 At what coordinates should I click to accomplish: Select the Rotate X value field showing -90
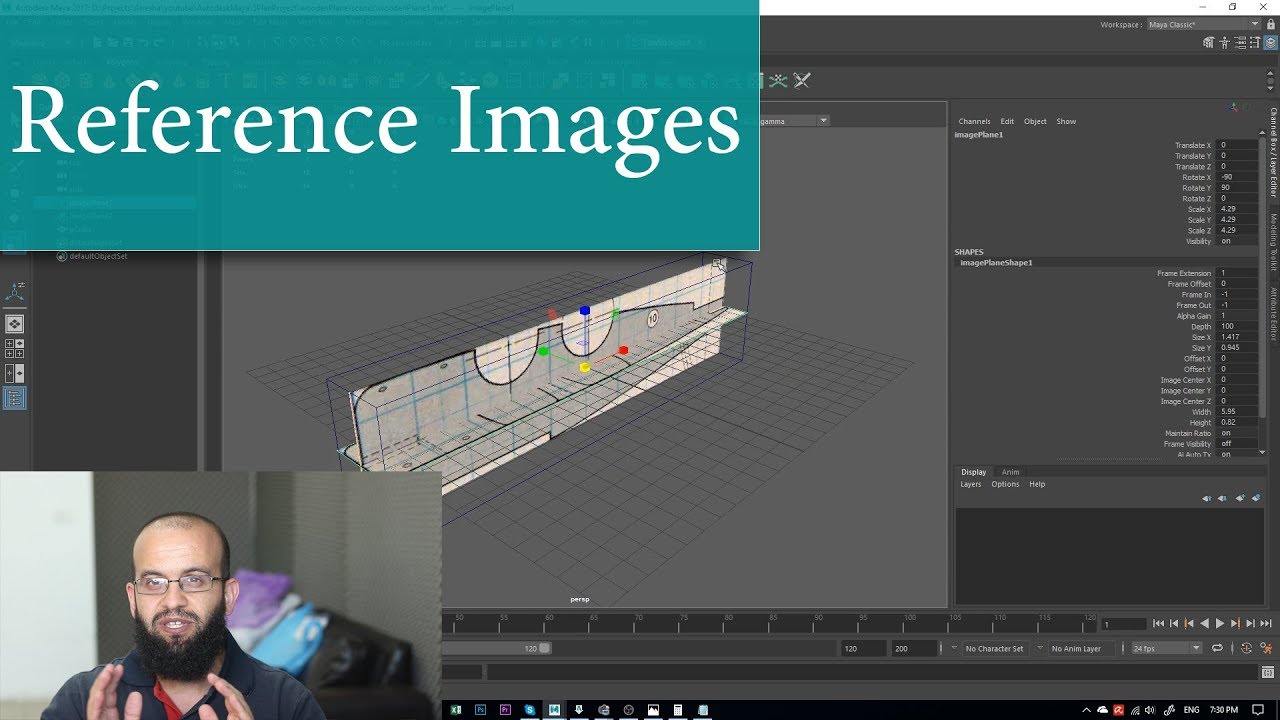[1238, 177]
